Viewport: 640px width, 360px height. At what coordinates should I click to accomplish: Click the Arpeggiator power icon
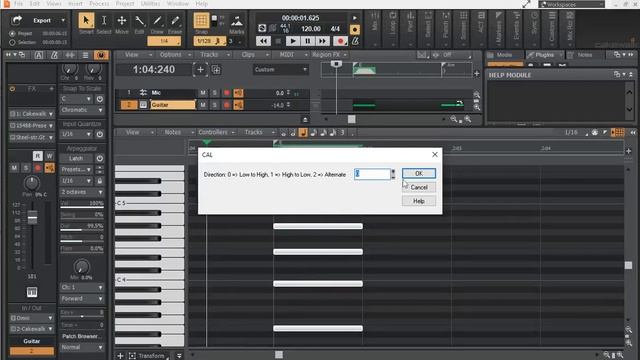pyautogui.click(x=100, y=158)
